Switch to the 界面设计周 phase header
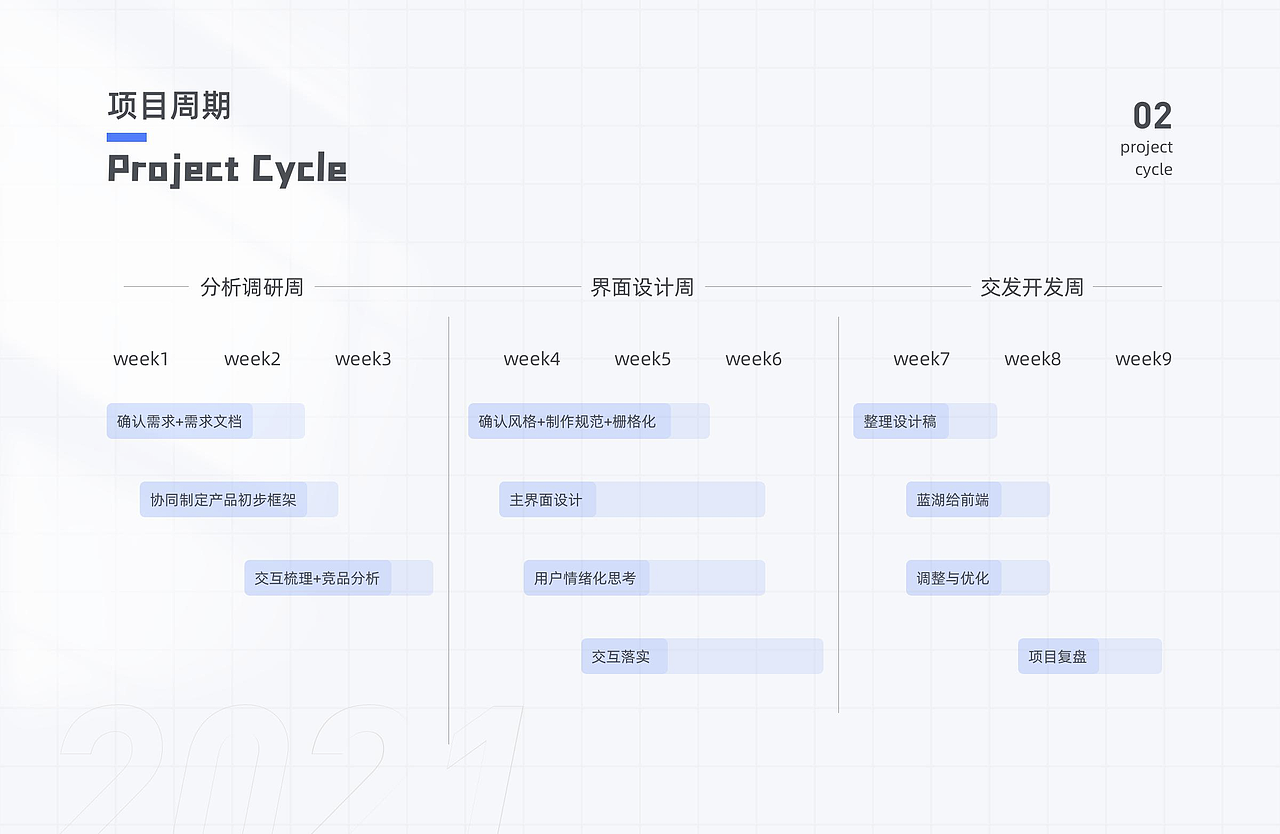This screenshot has height=834, width=1280. point(642,288)
